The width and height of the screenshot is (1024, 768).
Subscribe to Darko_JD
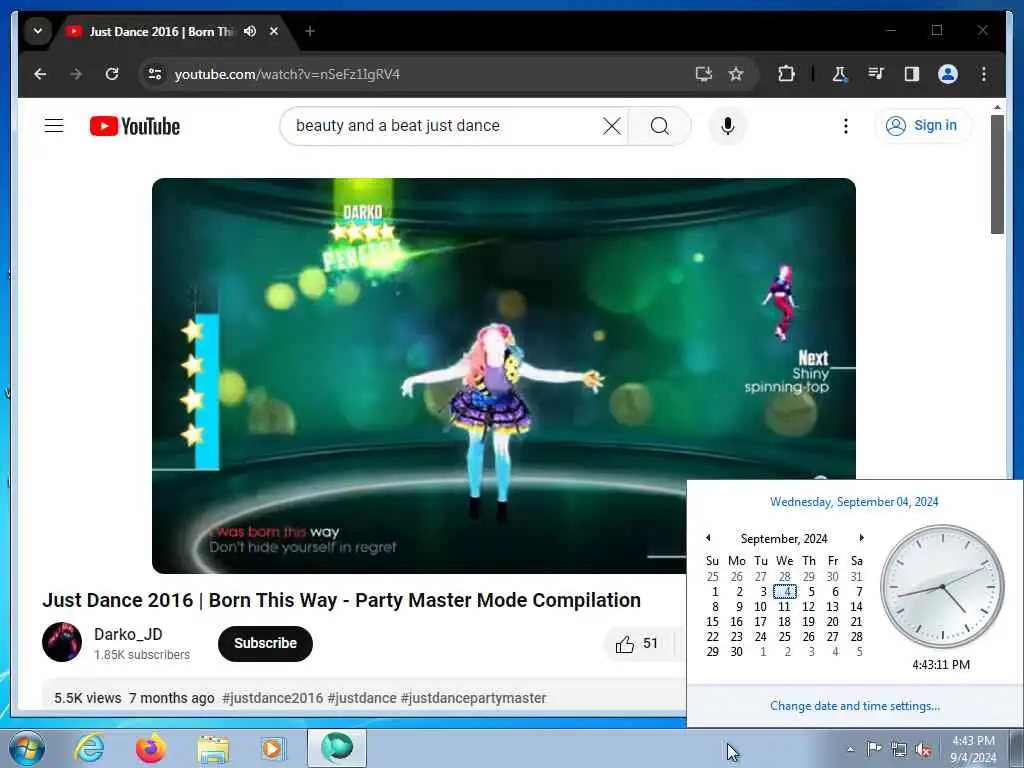265,643
